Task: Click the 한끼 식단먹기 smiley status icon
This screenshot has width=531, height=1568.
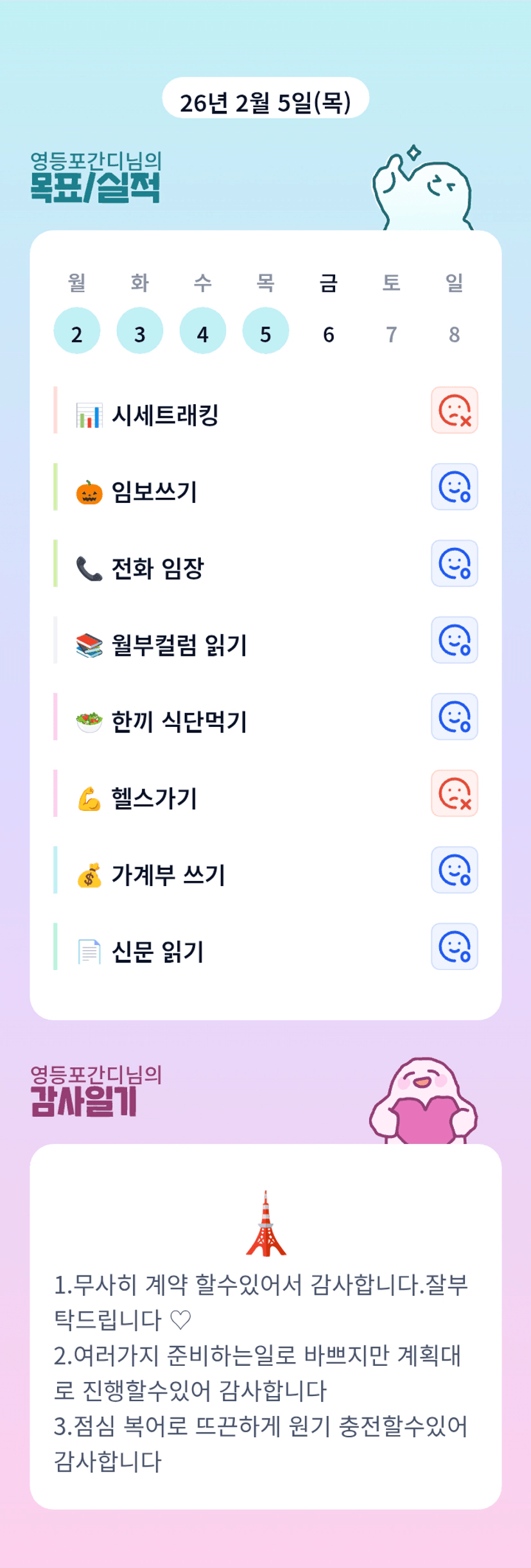Action: point(454,717)
